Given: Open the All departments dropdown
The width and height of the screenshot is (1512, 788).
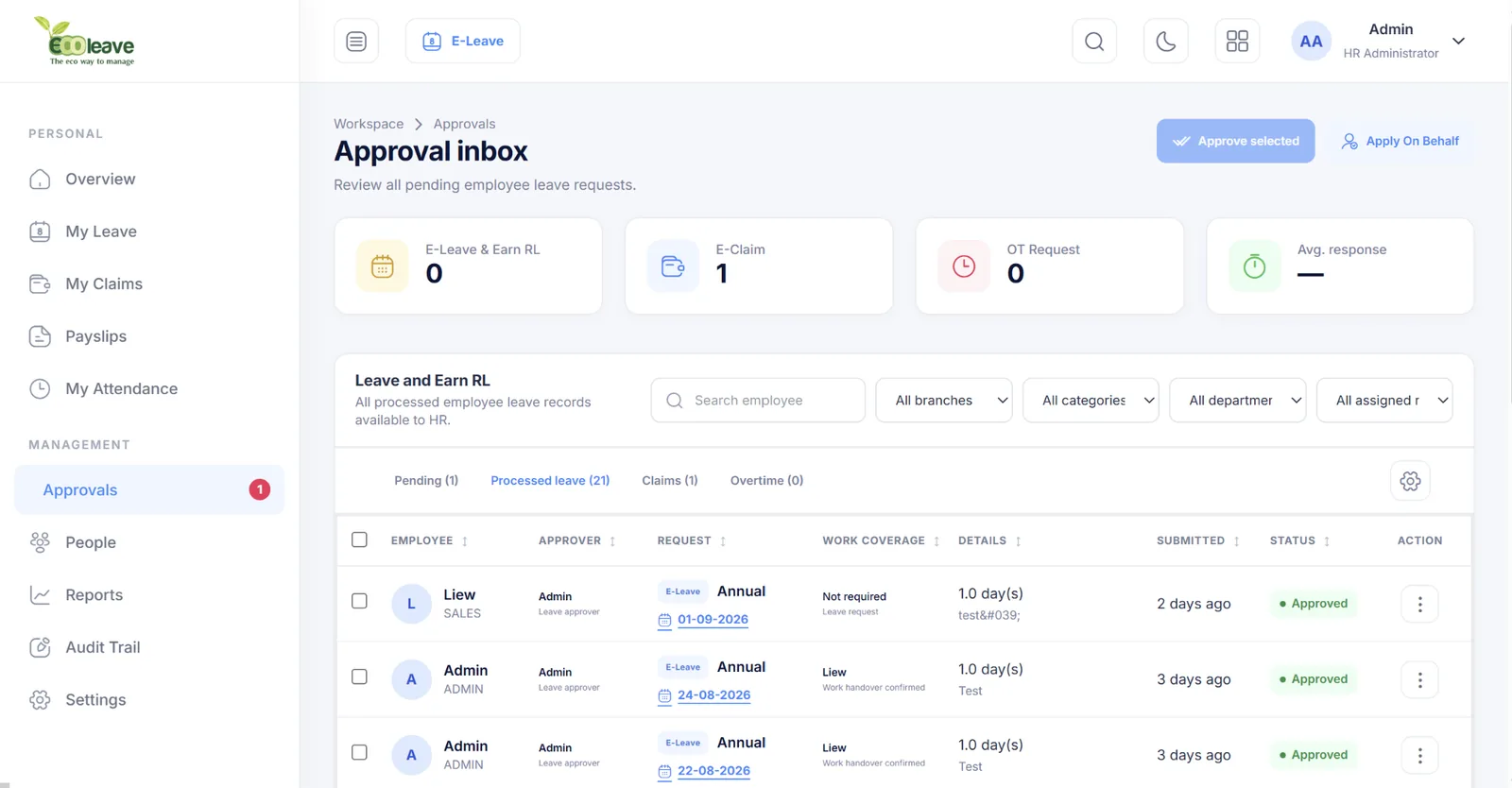Looking at the screenshot, I should click(1238, 401).
